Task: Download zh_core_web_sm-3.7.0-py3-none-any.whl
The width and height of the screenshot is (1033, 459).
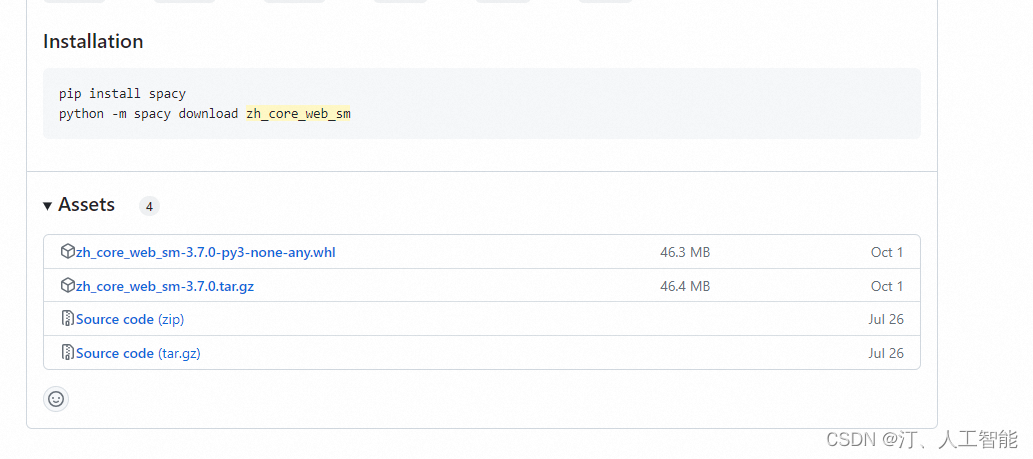Action: tap(206, 253)
